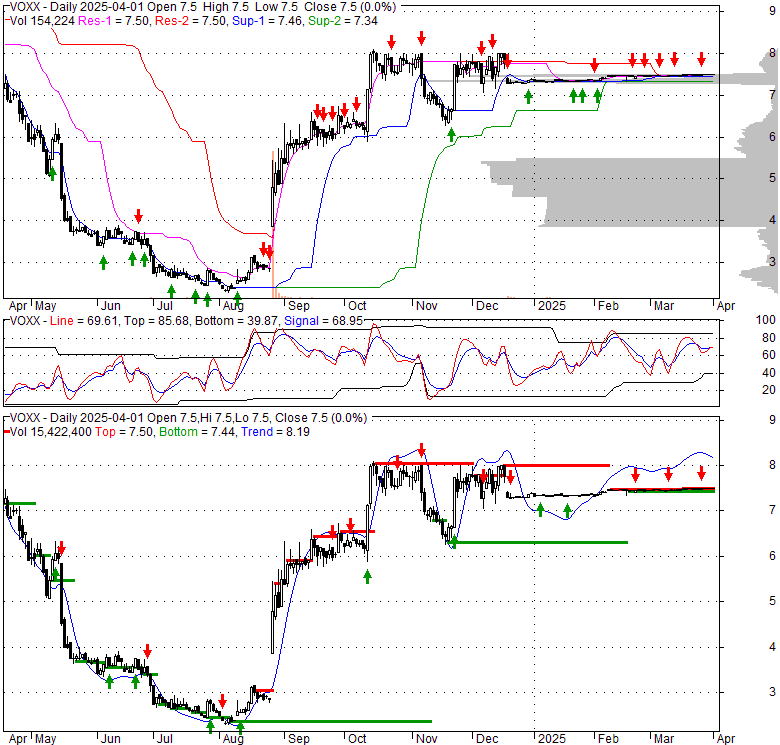Click the Jun month label on bottom chart axis
This screenshot has height=745, width=780.
(x=110, y=739)
